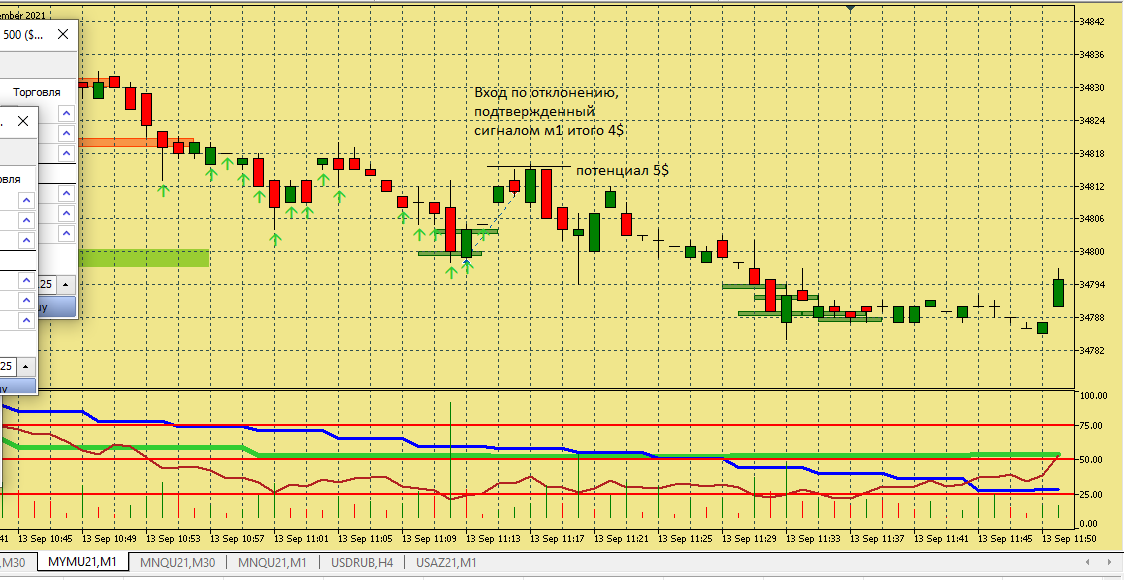Click the 25.00 indicator scale value
The height and width of the screenshot is (580, 1124).
click(1093, 494)
